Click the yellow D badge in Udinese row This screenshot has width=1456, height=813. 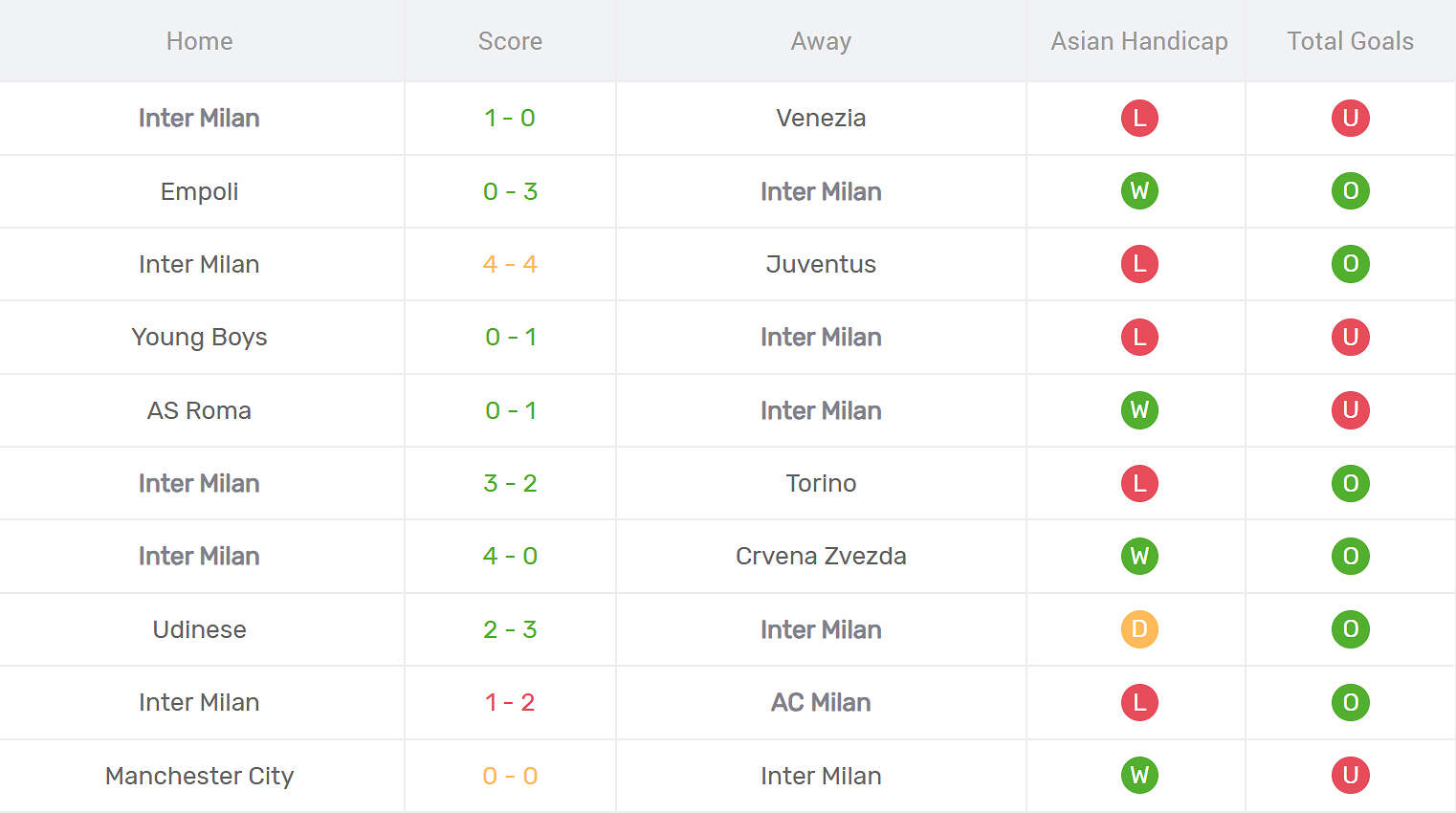1139,629
